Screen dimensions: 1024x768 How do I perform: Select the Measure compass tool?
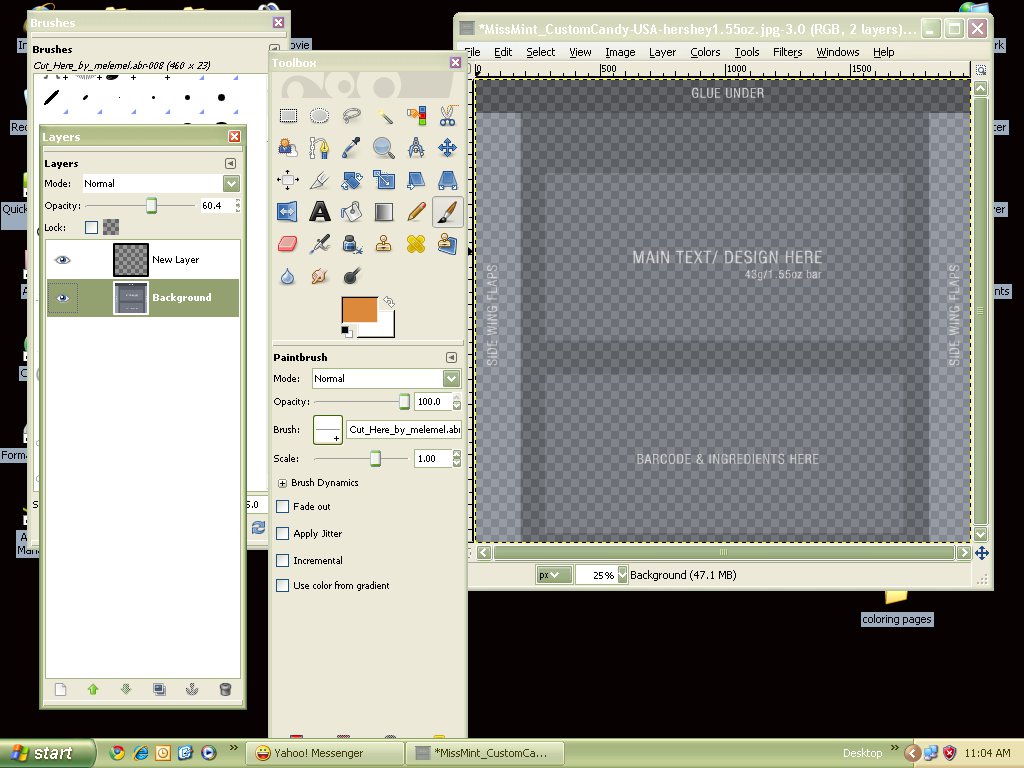pos(416,148)
